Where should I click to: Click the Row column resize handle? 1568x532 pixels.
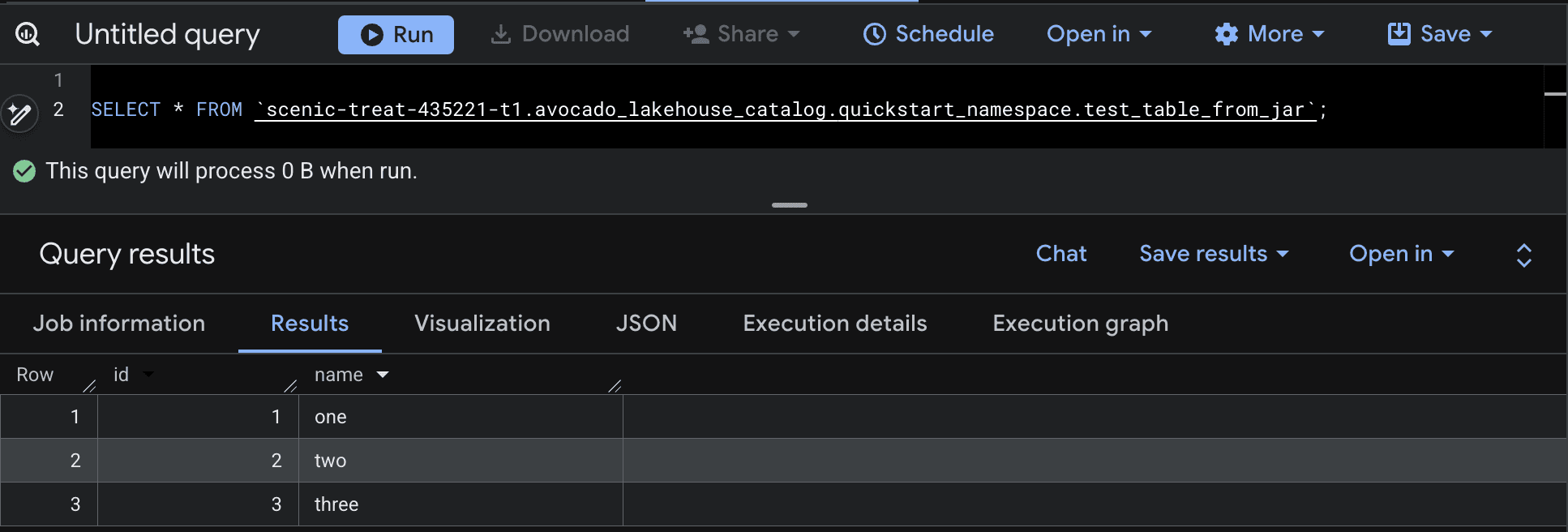(x=89, y=386)
